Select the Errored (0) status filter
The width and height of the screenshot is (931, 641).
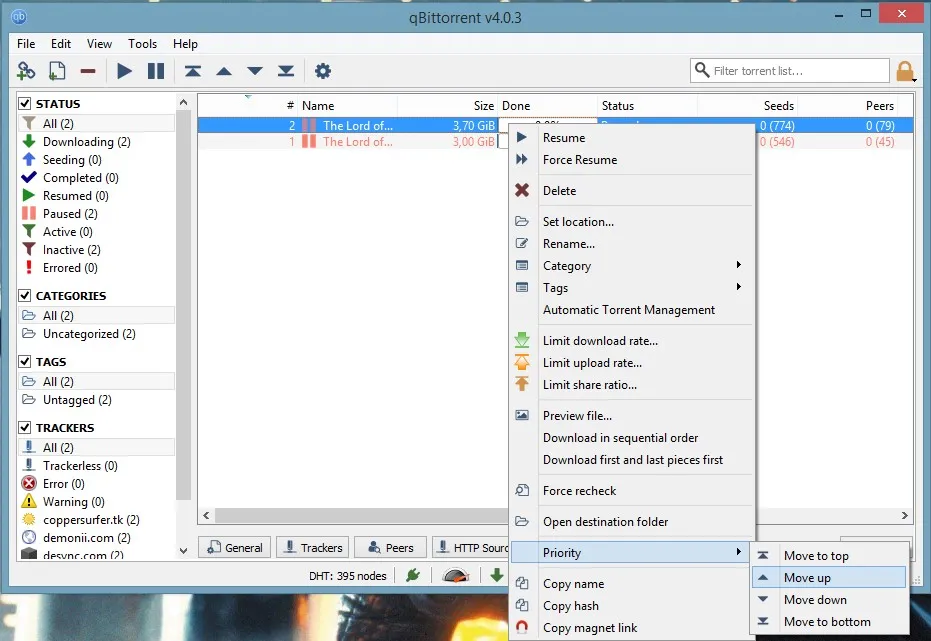click(x=70, y=268)
